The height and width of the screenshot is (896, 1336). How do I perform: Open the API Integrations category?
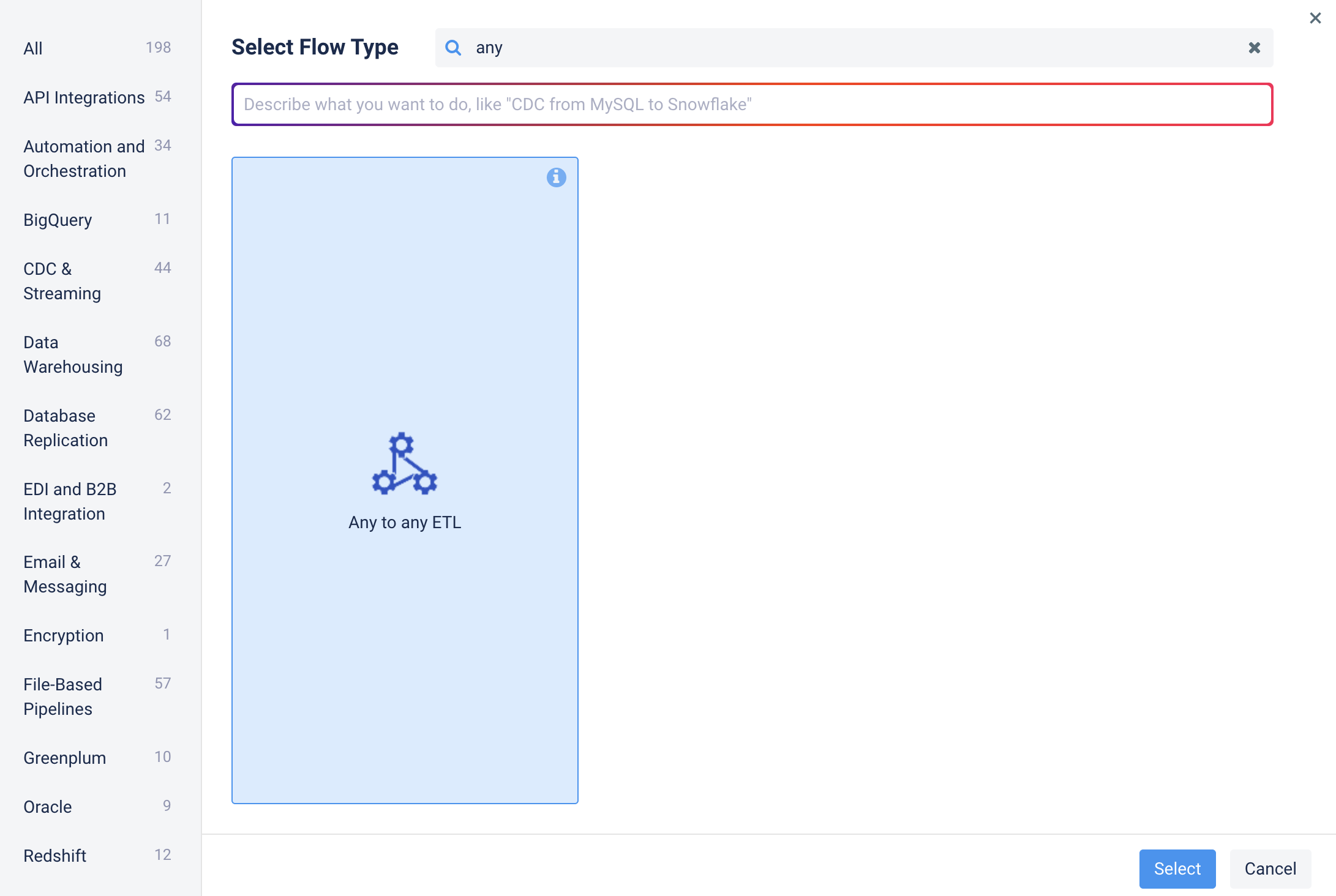pyautogui.click(x=84, y=97)
